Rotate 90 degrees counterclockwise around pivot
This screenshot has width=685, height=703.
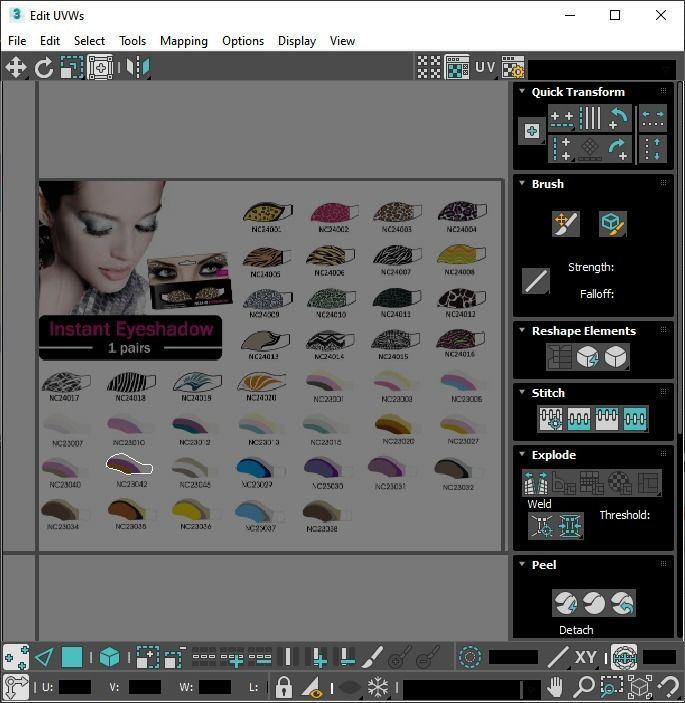point(618,118)
